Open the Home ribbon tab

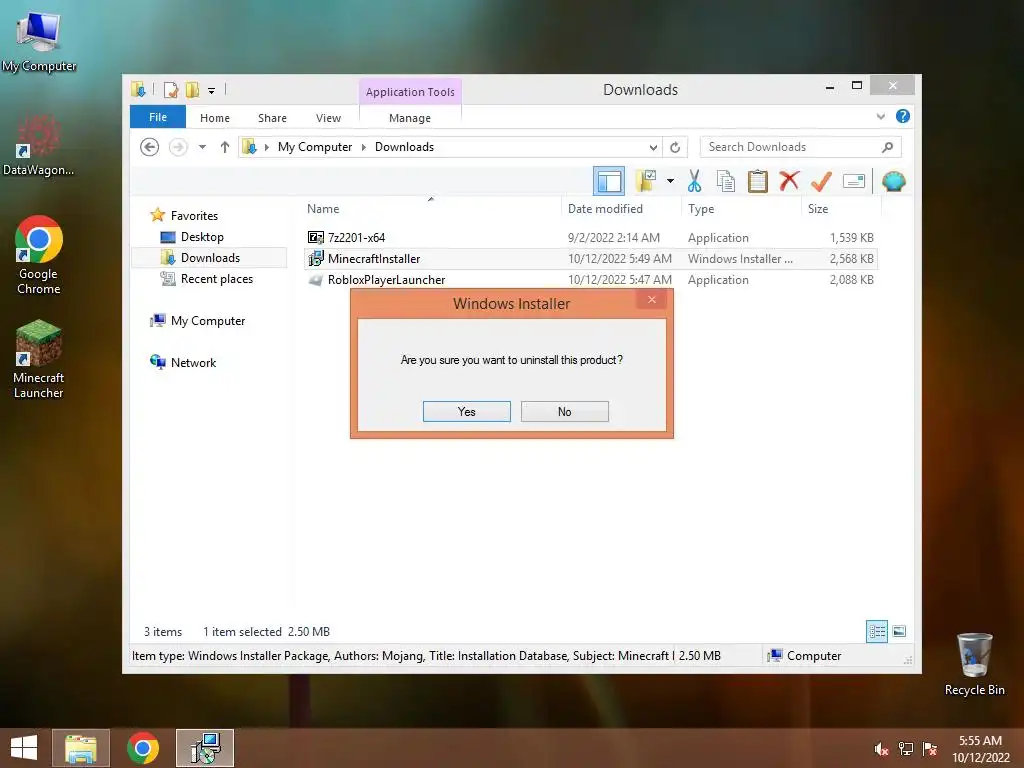point(214,118)
